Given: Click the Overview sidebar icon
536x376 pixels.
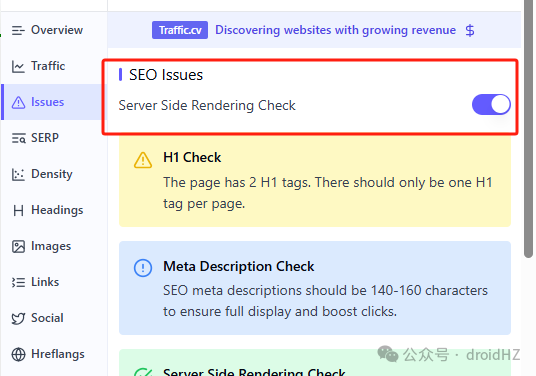Looking at the screenshot, I should (18, 30).
